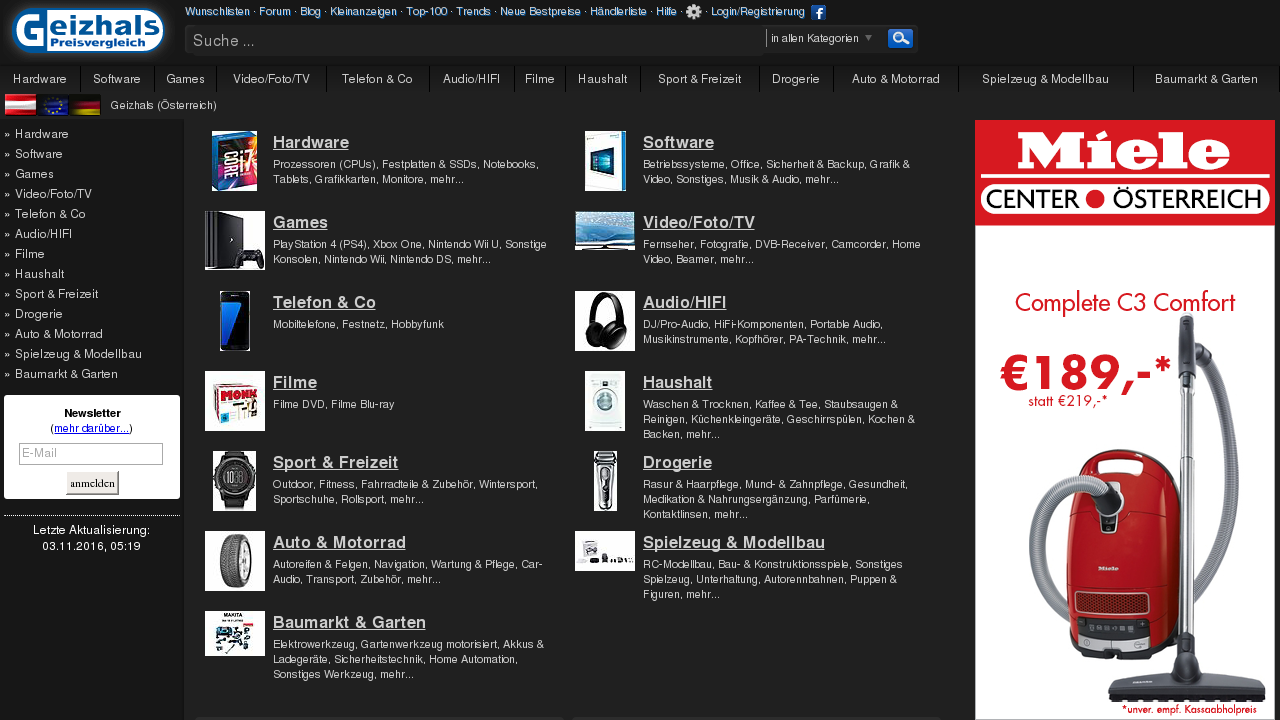Open the Audio/HIFI headphones thumbnail
Viewport: 1280px width, 720px height.
(605, 321)
